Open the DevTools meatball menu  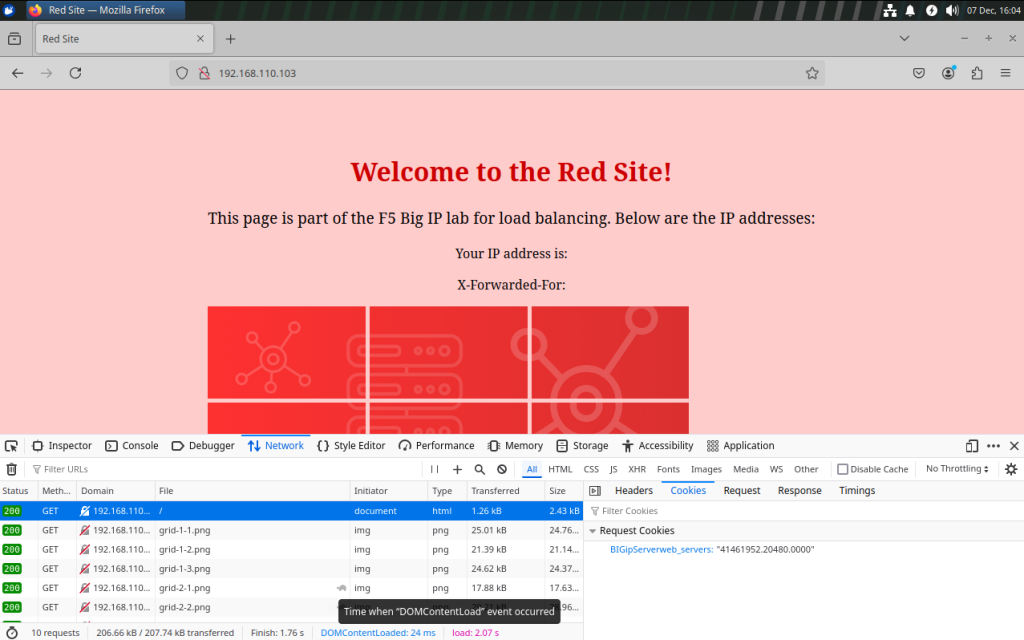pyautogui.click(x=994, y=445)
